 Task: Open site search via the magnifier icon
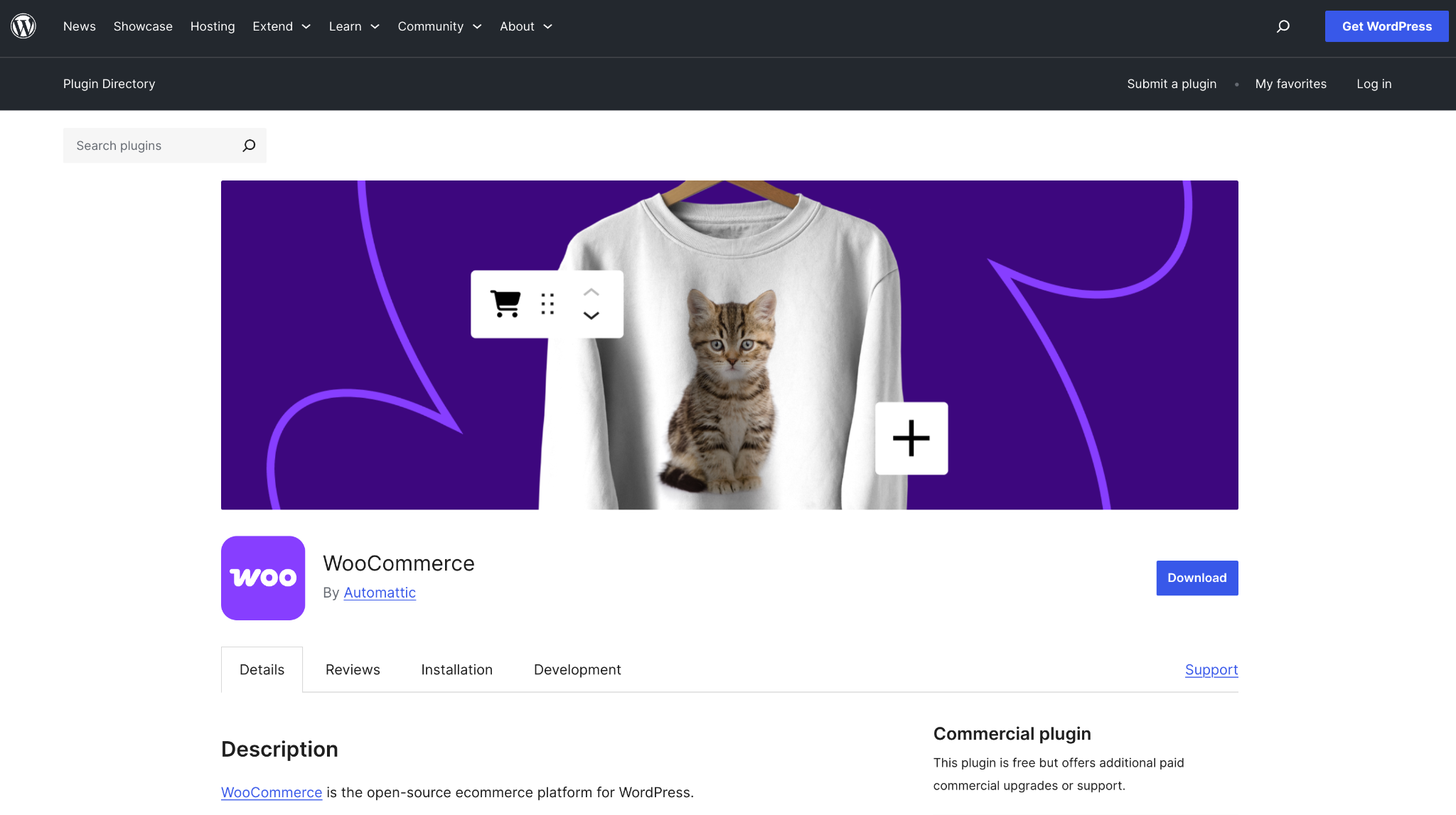(1283, 26)
